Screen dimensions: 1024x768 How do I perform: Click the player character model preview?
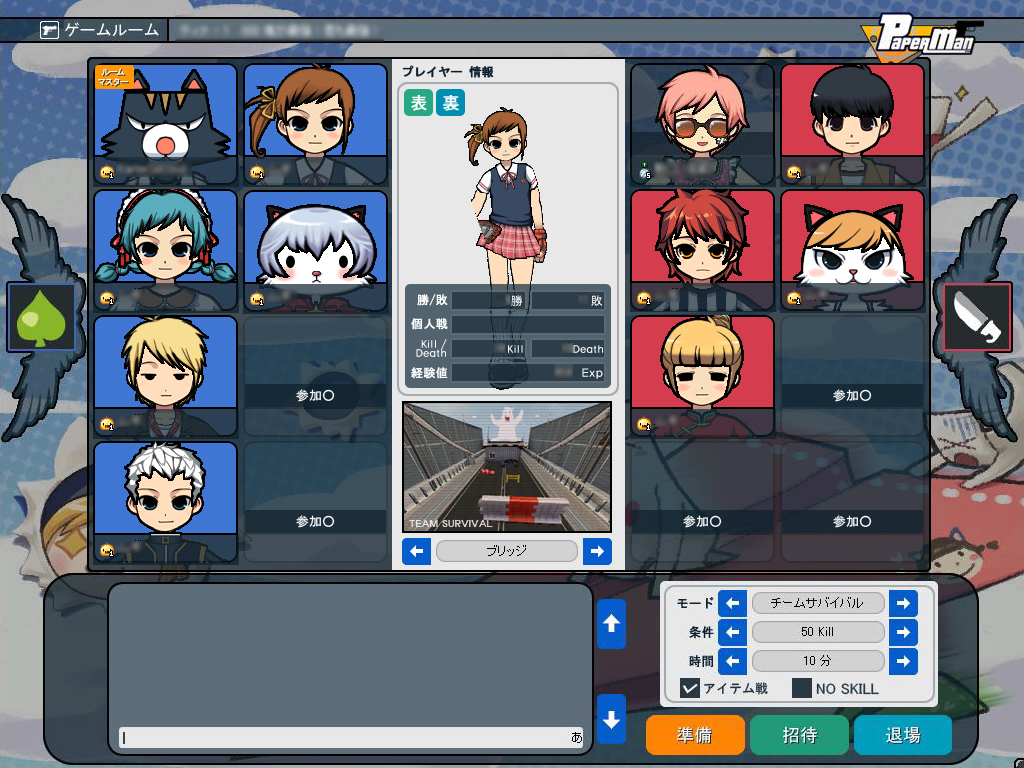coord(506,248)
